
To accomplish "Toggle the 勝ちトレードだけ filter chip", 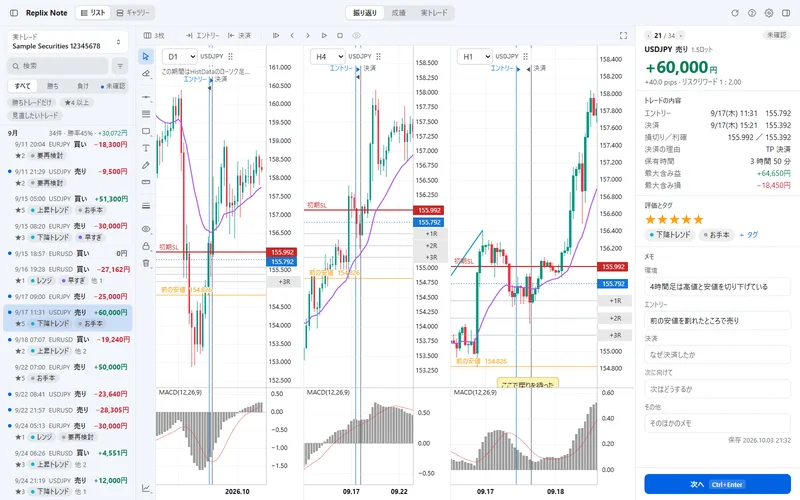I will click(32, 103).
